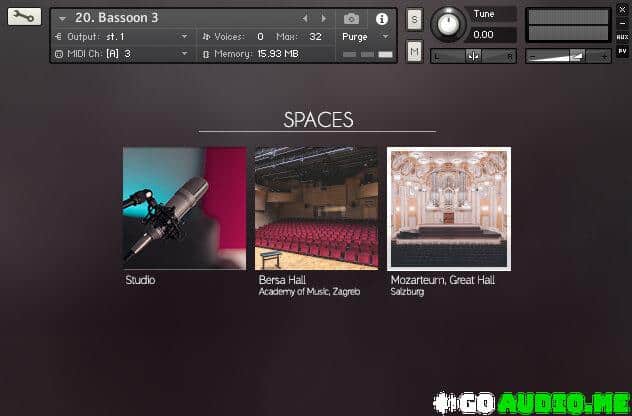Image resolution: width=632 pixels, height=416 pixels.
Task: Select the Studio space thumbnail
Action: [184, 208]
